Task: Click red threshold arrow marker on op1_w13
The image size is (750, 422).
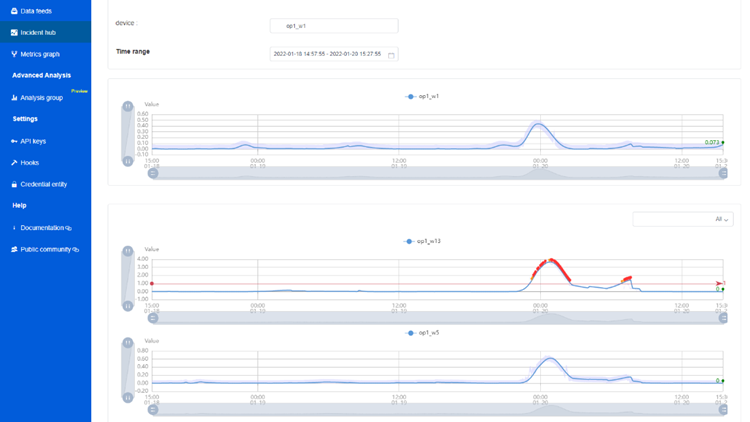Action: (720, 283)
